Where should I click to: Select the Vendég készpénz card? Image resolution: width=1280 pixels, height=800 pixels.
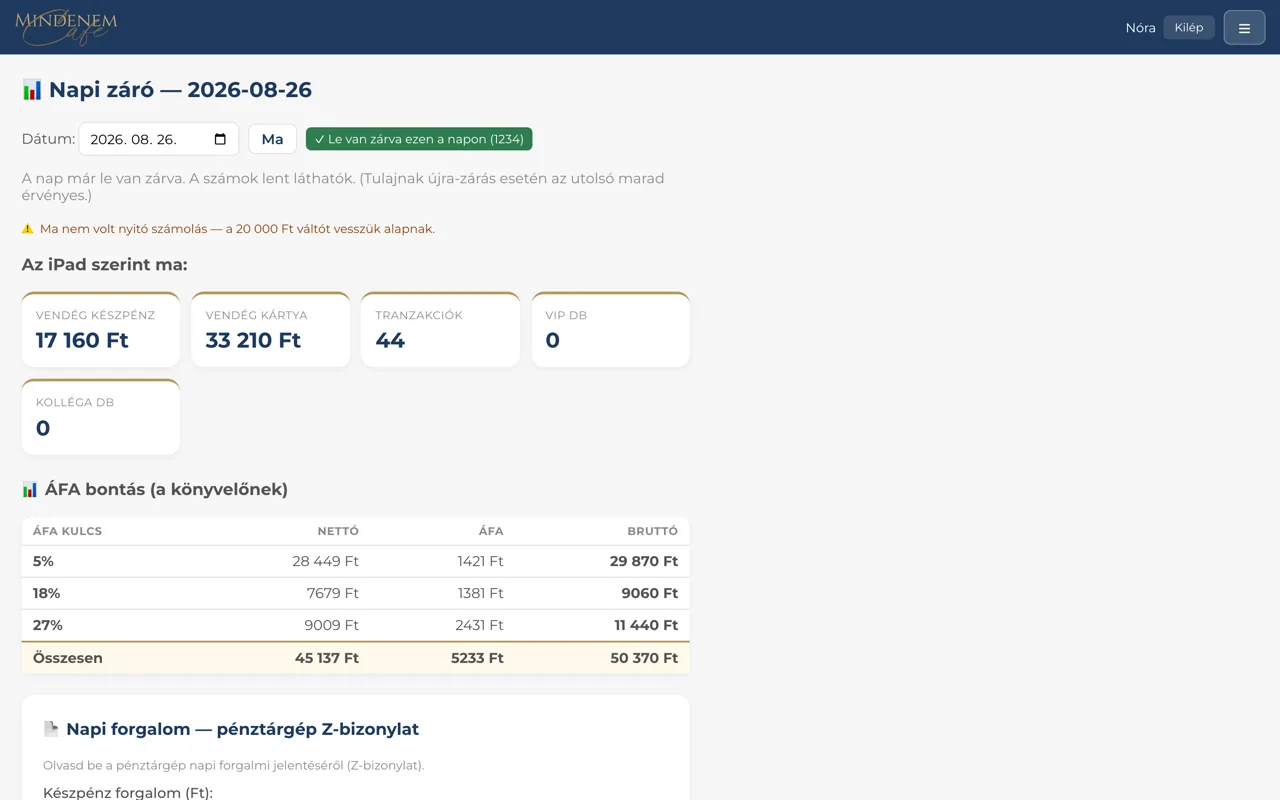101,329
